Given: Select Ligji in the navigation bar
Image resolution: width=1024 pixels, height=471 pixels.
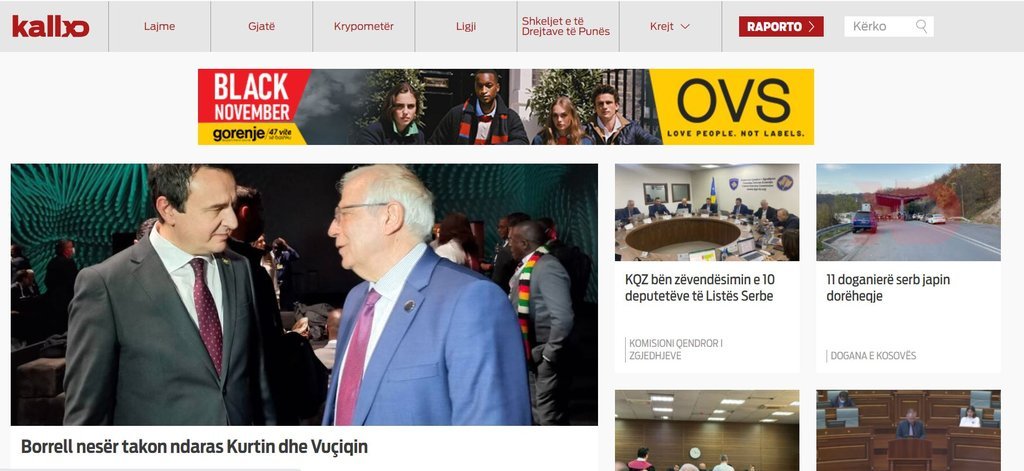Looking at the screenshot, I should (x=466, y=27).
